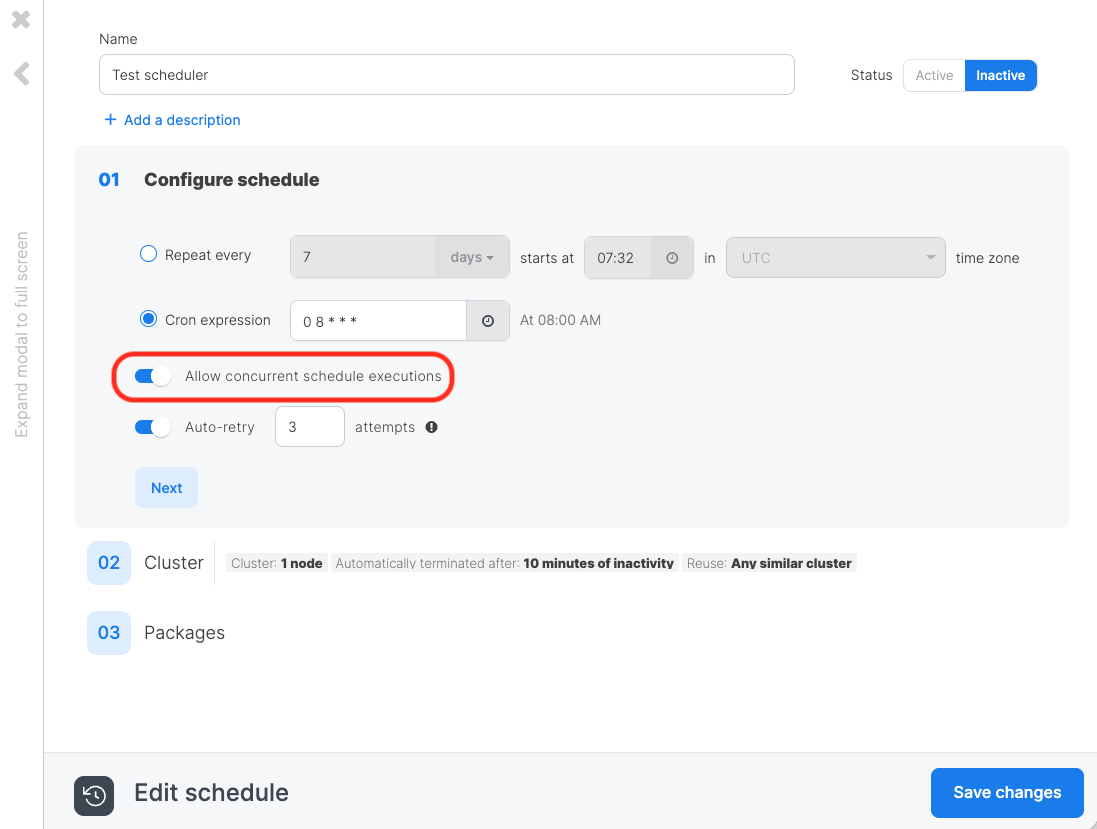
Task: Click the schedule Name input field
Action: pos(446,75)
